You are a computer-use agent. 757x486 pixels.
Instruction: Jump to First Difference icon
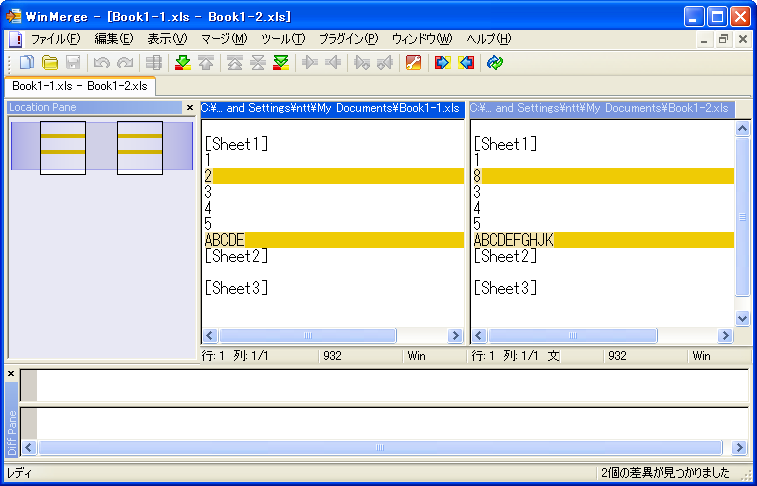tap(235, 62)
